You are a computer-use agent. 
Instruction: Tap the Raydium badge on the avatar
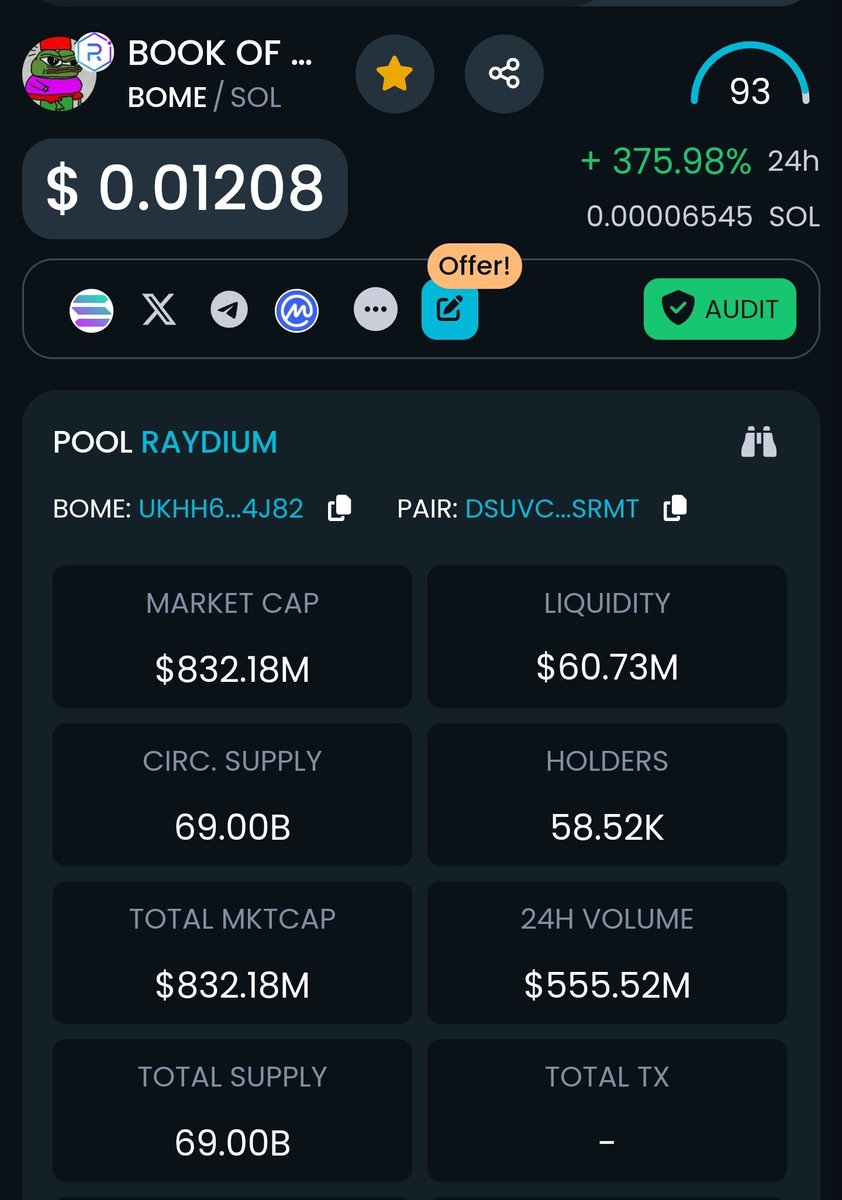[96, 51]
